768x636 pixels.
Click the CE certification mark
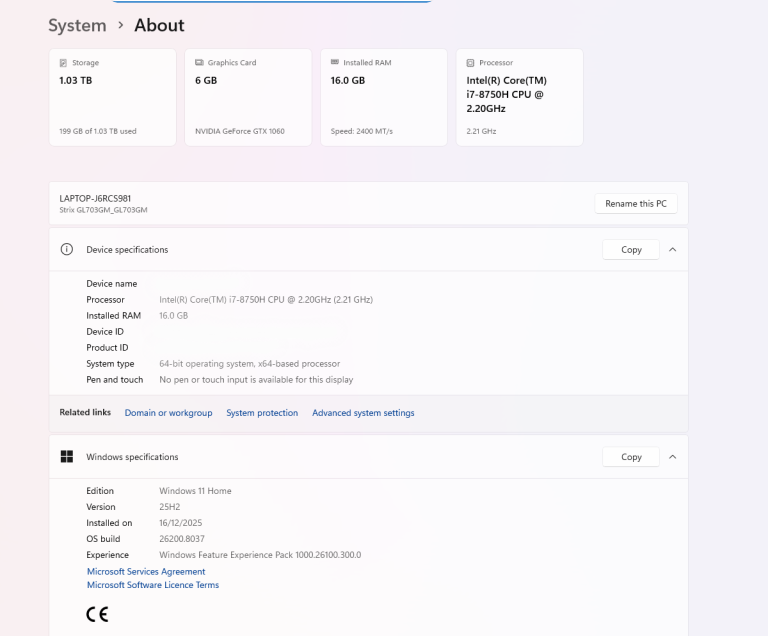pos(97,614)
